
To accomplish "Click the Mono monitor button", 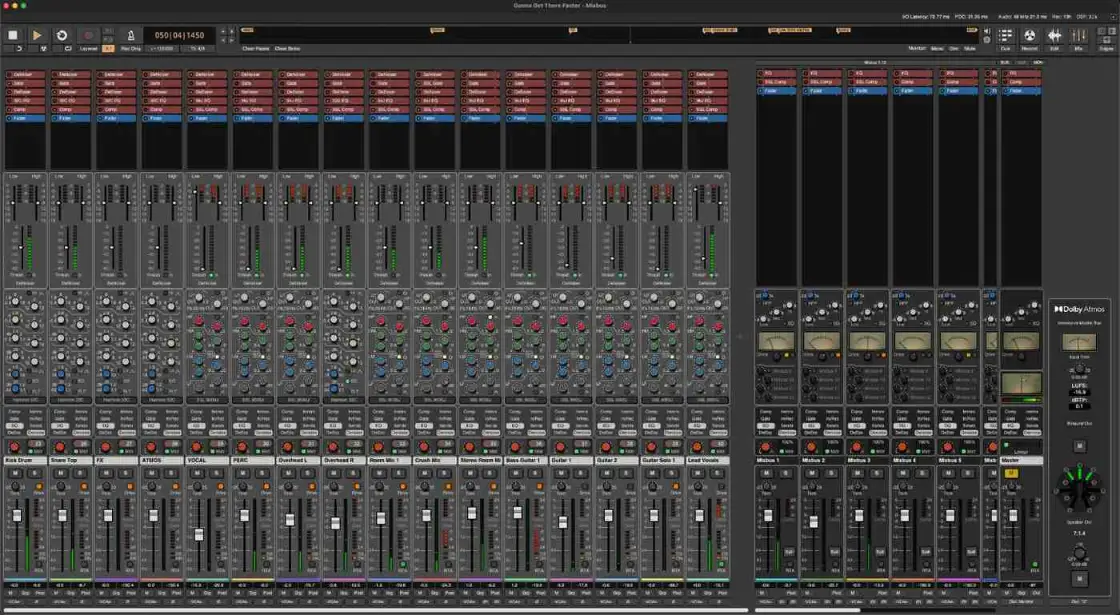I will click(936, 49).
